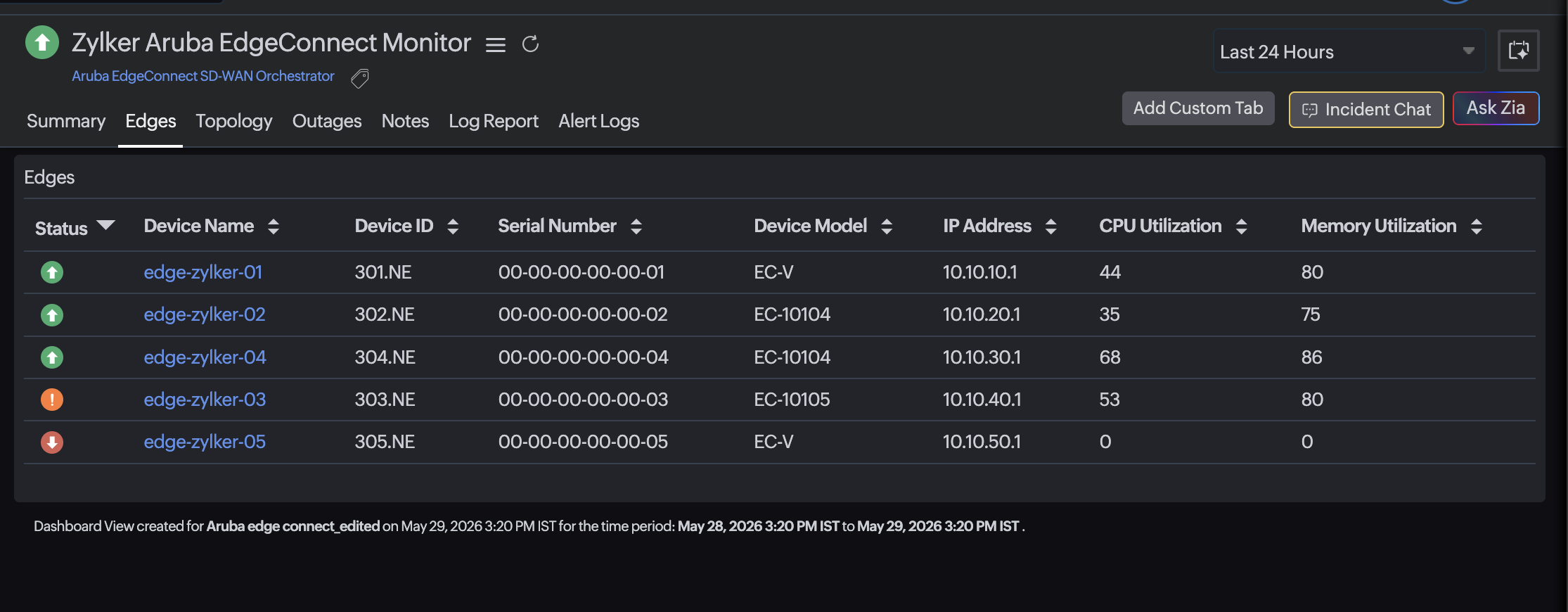The height and width of the screenshot is (612, 1568).
Task: Click the up status icon for edge-zylker-01
Action: coord(52,272)
